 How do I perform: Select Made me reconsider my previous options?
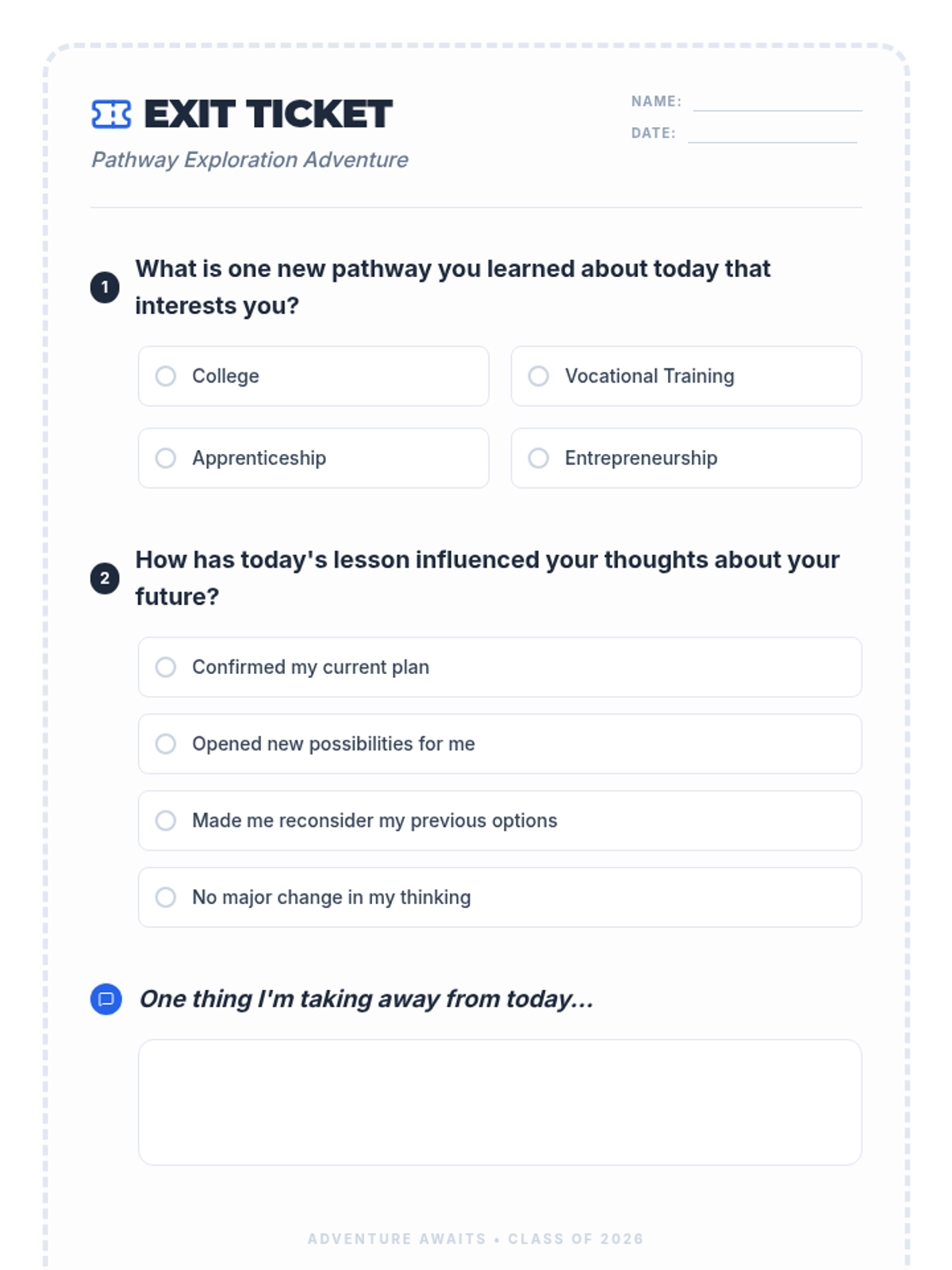(x=500, y=821)
